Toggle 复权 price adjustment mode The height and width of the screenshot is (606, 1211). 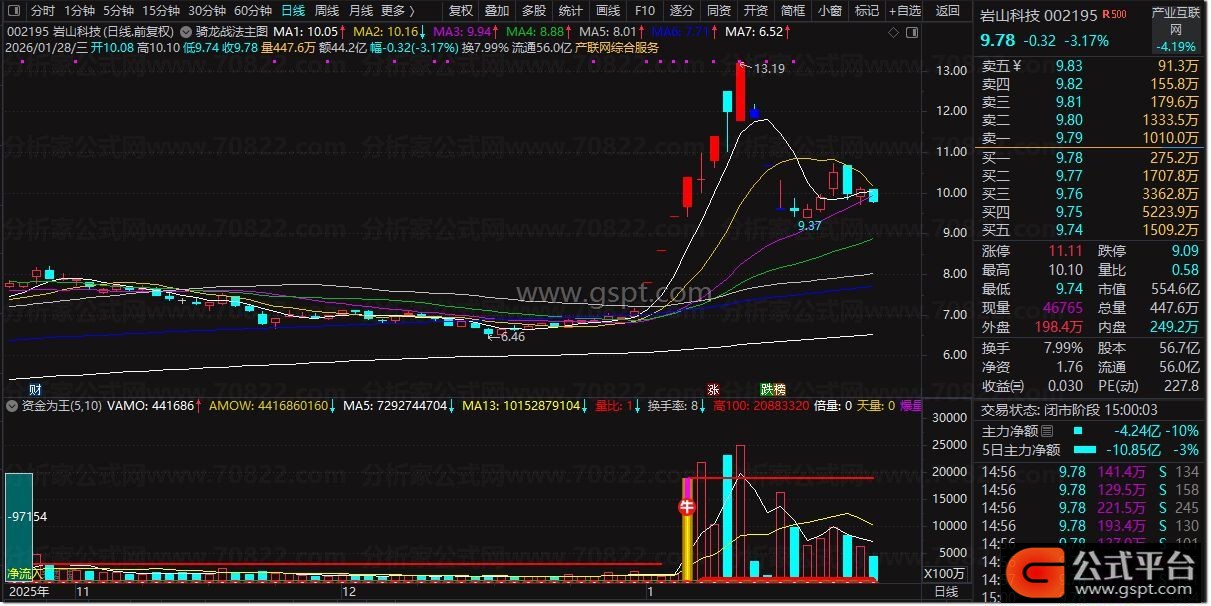coord(461,11)
